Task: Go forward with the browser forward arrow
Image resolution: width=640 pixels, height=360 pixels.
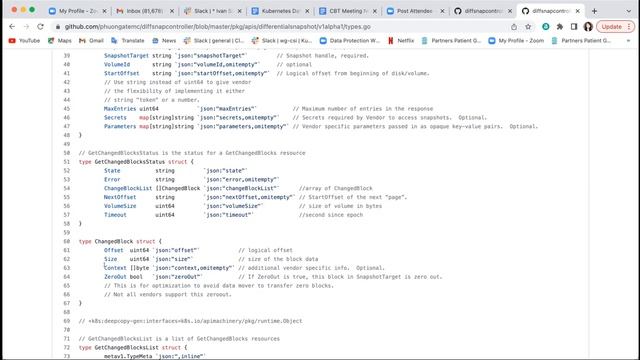Action: tap(26, 27)
